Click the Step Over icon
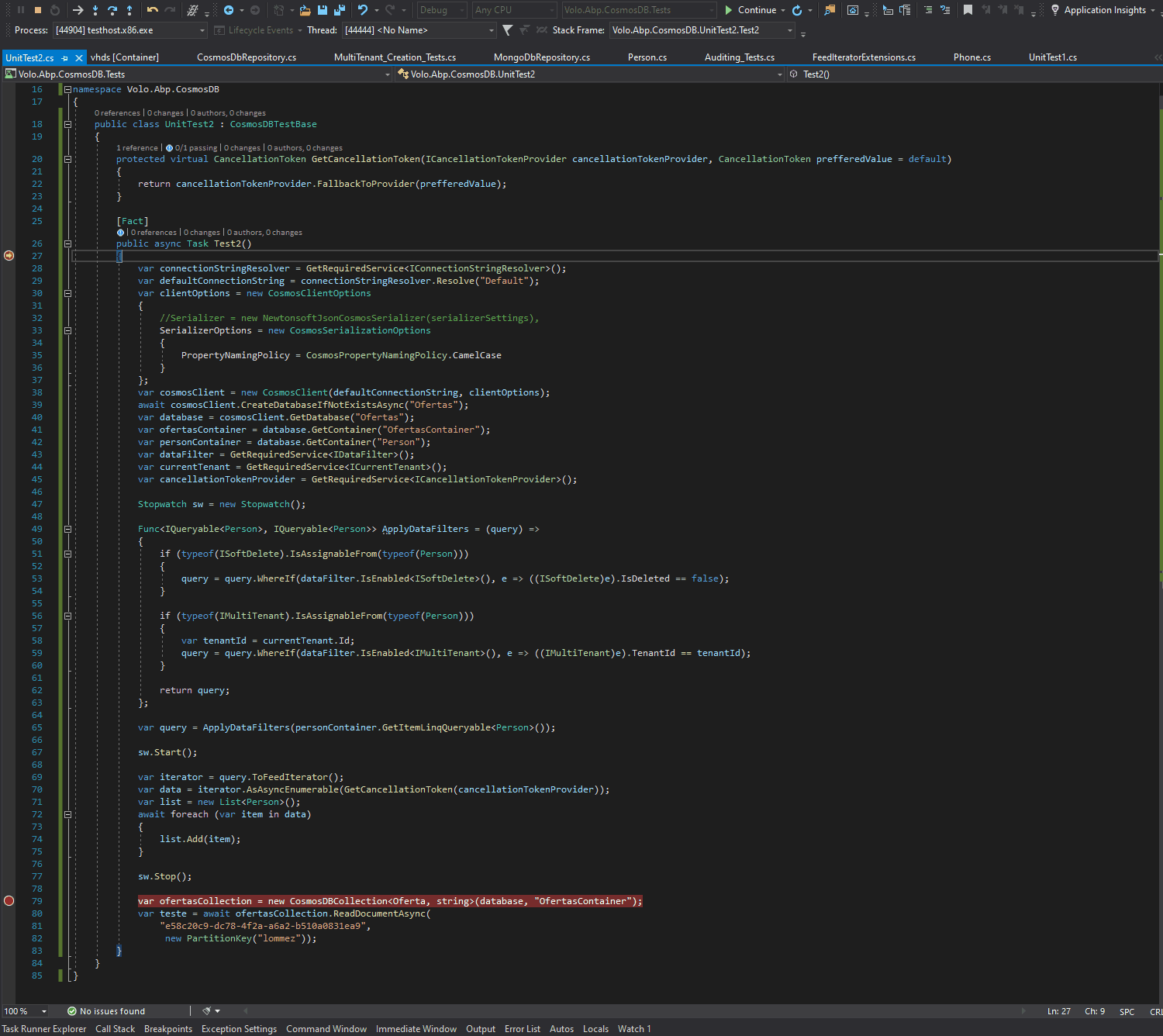Screen dimensions: 1163x1036 click(112, 10)
